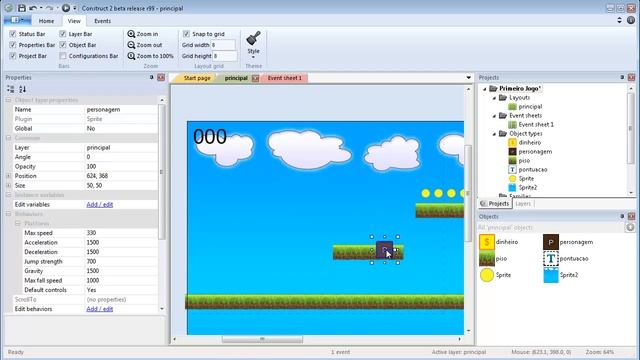The height and width of the screenshot is (360, 640).
Task: Open the blue File menu button
Action: (17, 20)
